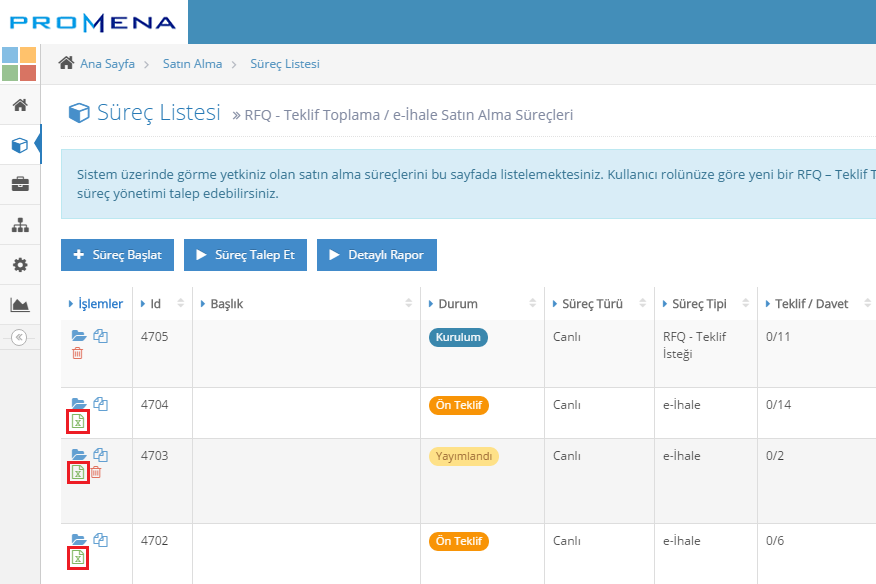Sort by the Id column header
Image resolution: width=876 pixels, height=584 pixels.
(x=162, y=303)
